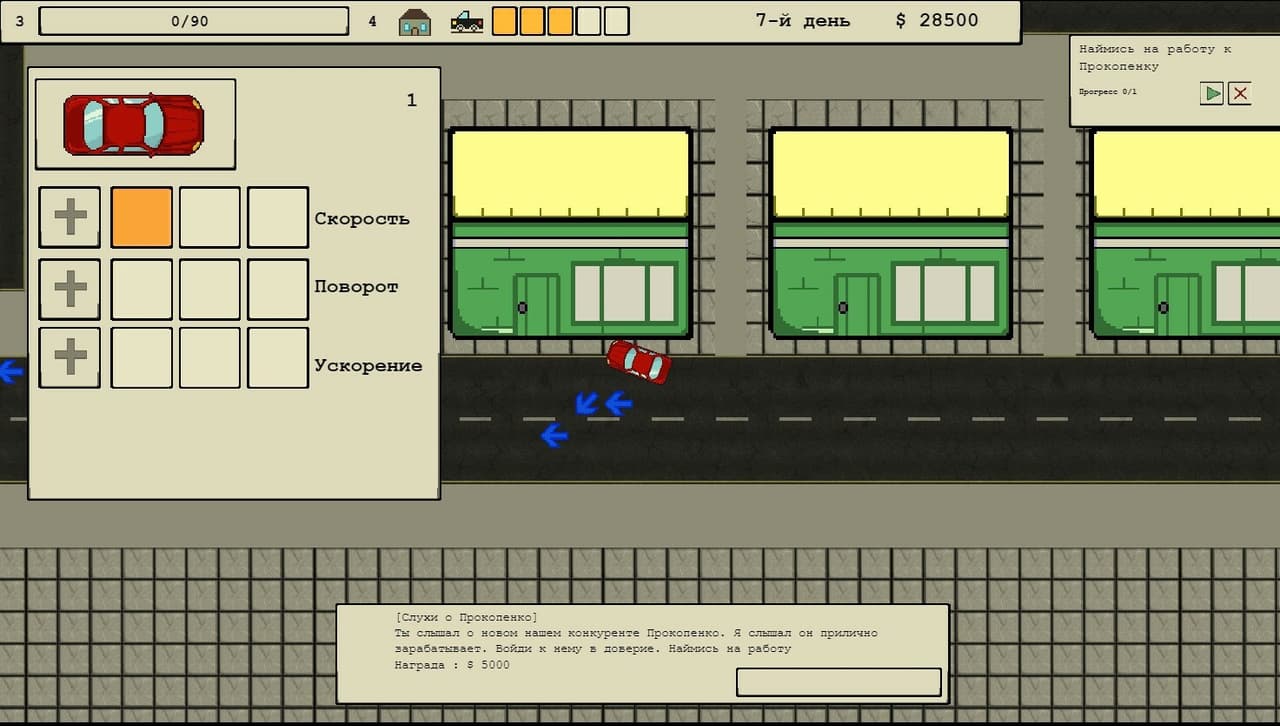Select the first Поворот upgrade slot
Image resolution: width=1280 pixels, height=726 pixels.
pos(142,289)
